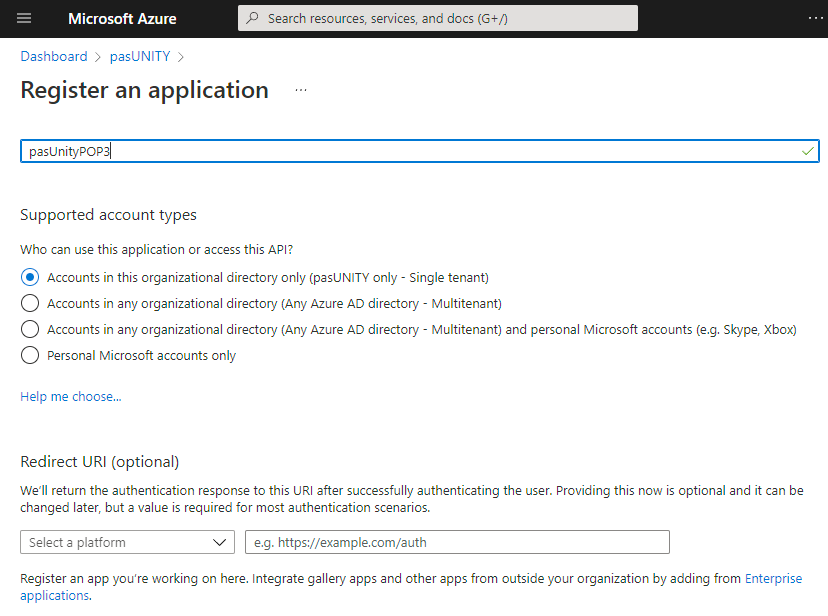Open the hamburger portal menu
The height and width of the screenshot is (616, 828).
coord(24,18)
